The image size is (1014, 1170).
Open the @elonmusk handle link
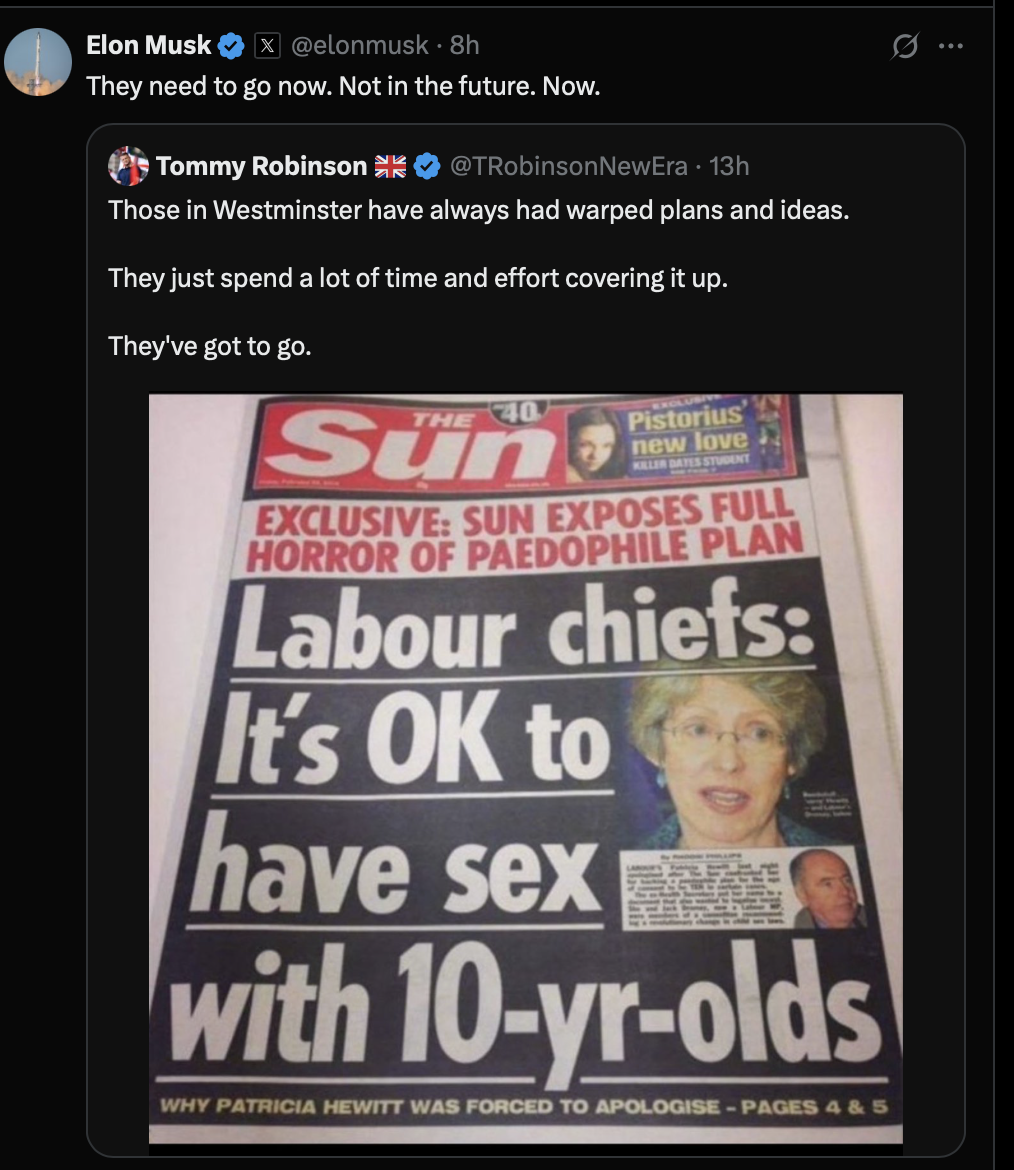coord(359,45)
